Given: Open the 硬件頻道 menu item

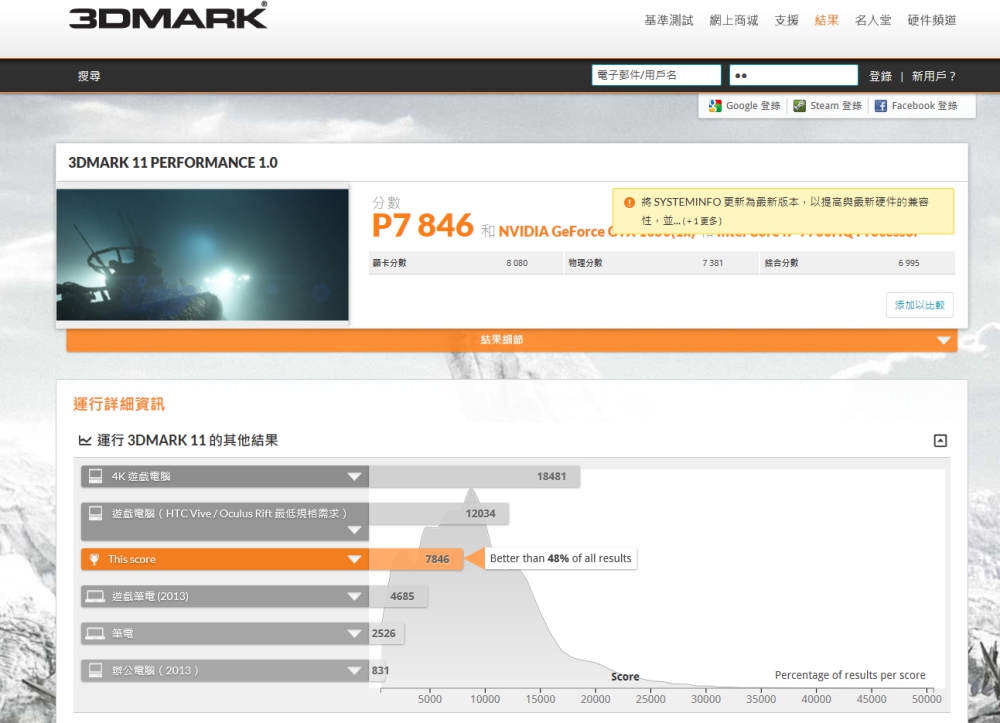Looking at the screenshot, I should pyautogui.click(x=932, y=20).
